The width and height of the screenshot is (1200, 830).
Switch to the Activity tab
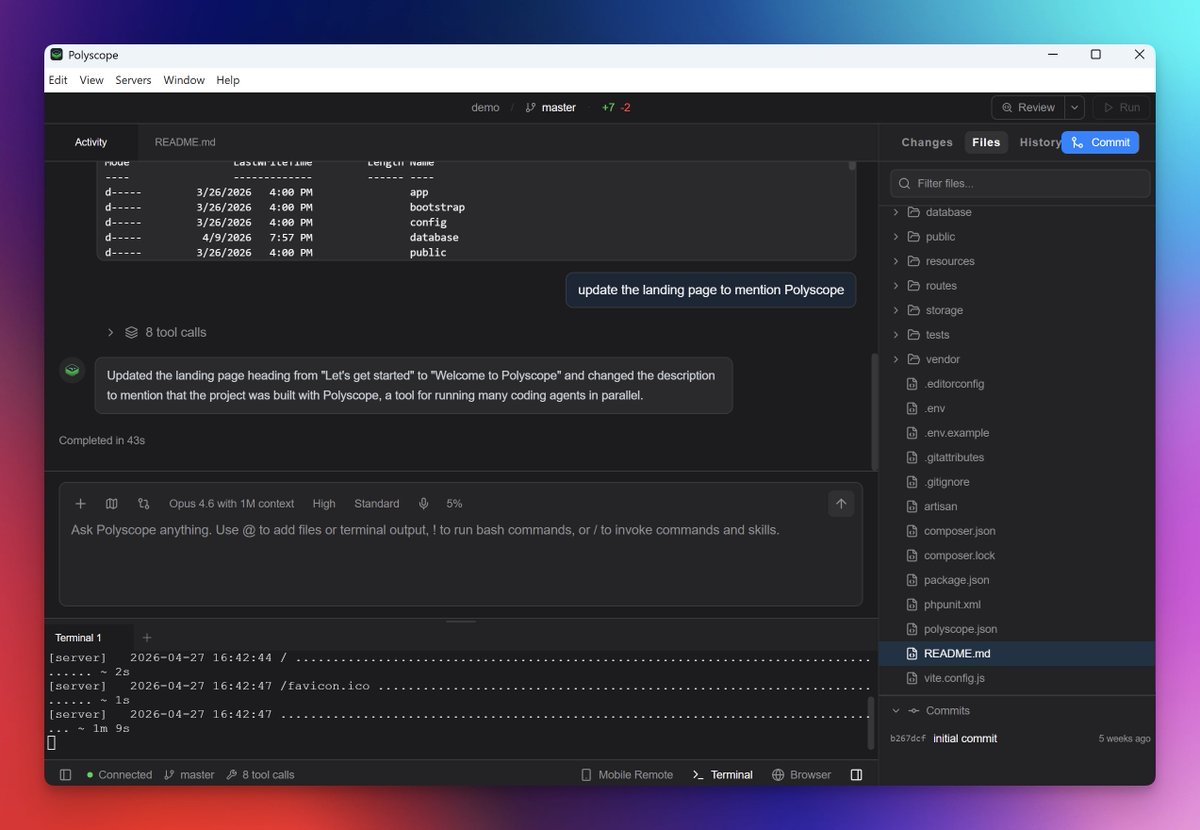point(91,142)
